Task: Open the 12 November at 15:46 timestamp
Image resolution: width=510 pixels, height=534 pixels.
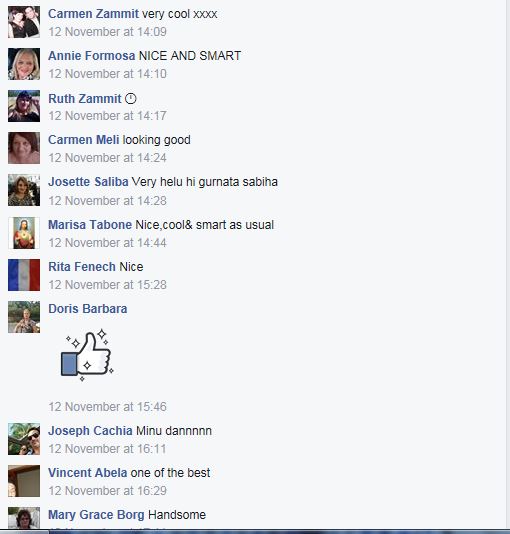Action: 107,407
